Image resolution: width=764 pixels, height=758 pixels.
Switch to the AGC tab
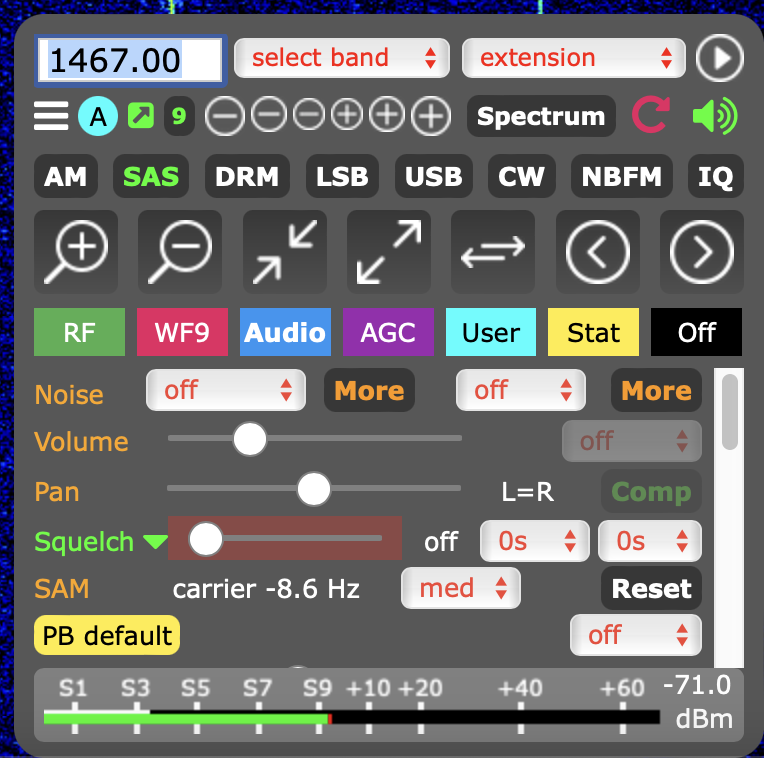pyautogui.click(x=388, y=332)
